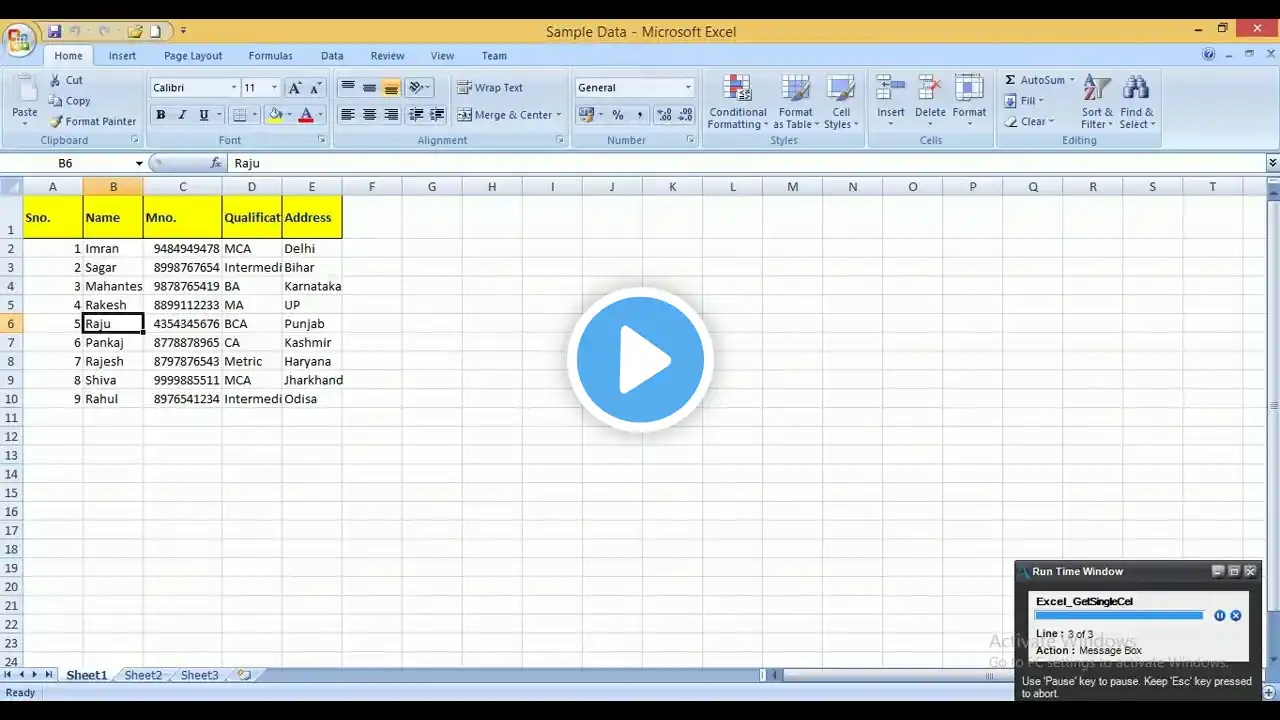The height and width of the screenshot is (720, 1280).
Task: Apply Comma Style number format
Action: [639, 115]
